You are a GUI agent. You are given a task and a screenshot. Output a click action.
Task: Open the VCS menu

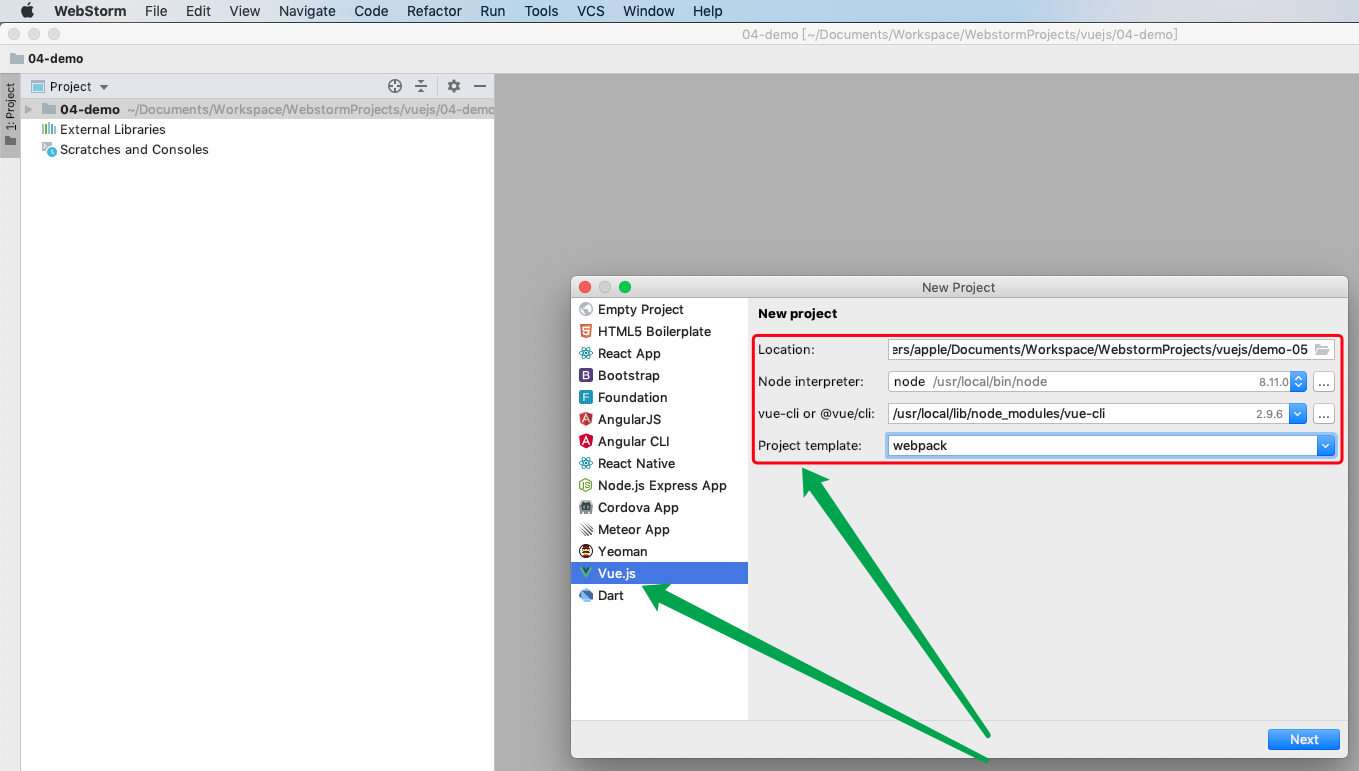click(590, 11)
